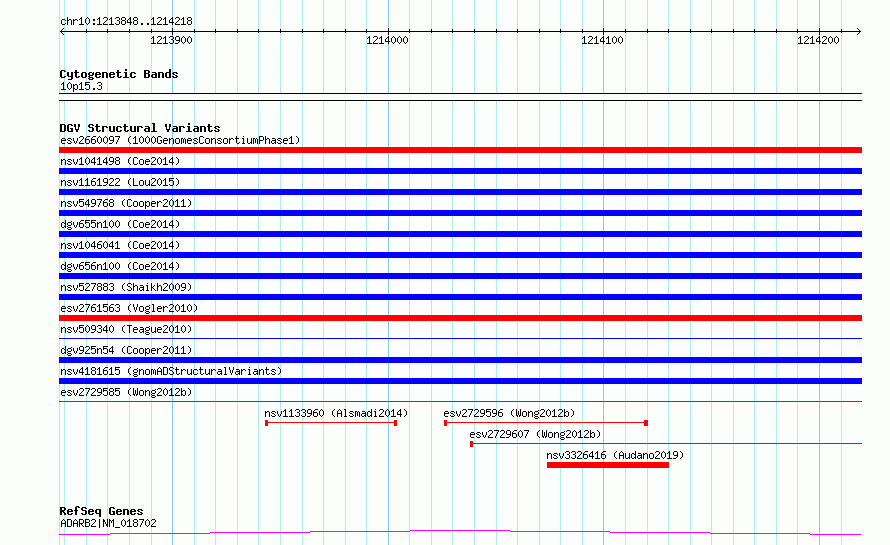The height and width of the screenshot is (545, 890).
Task: Click the 10p15.3 cytogenetic band bar
Action: coord(460,97)
